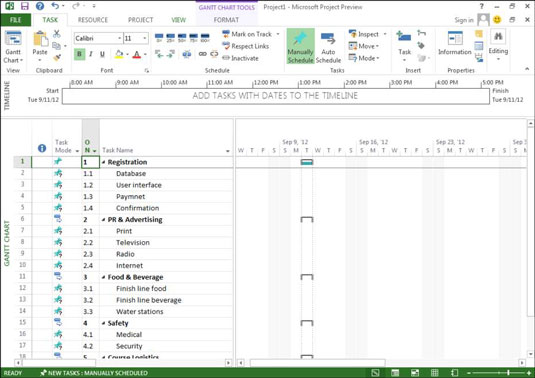Click the Gantt chart horizontal scrollbar

coord(317,363)
